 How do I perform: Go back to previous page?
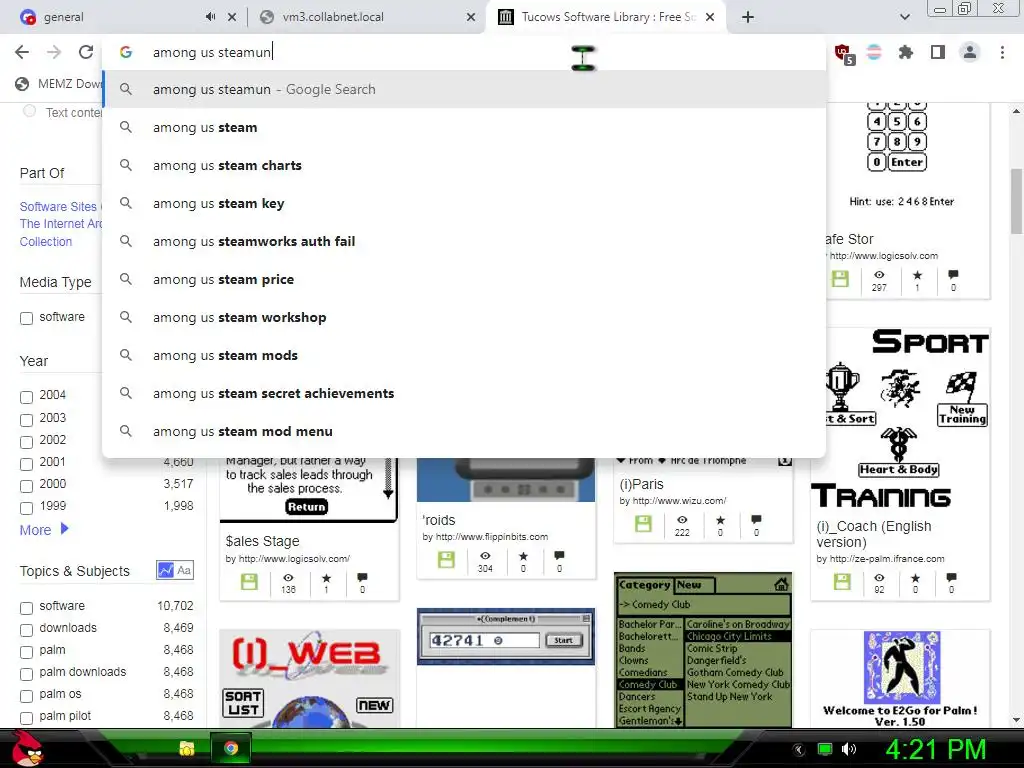click(x=22, y=52)
